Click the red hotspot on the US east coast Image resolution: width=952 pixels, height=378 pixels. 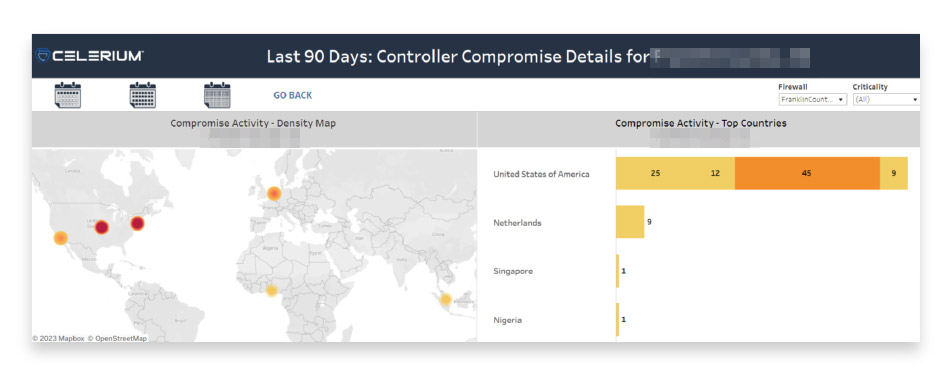[x=138, y=224]
